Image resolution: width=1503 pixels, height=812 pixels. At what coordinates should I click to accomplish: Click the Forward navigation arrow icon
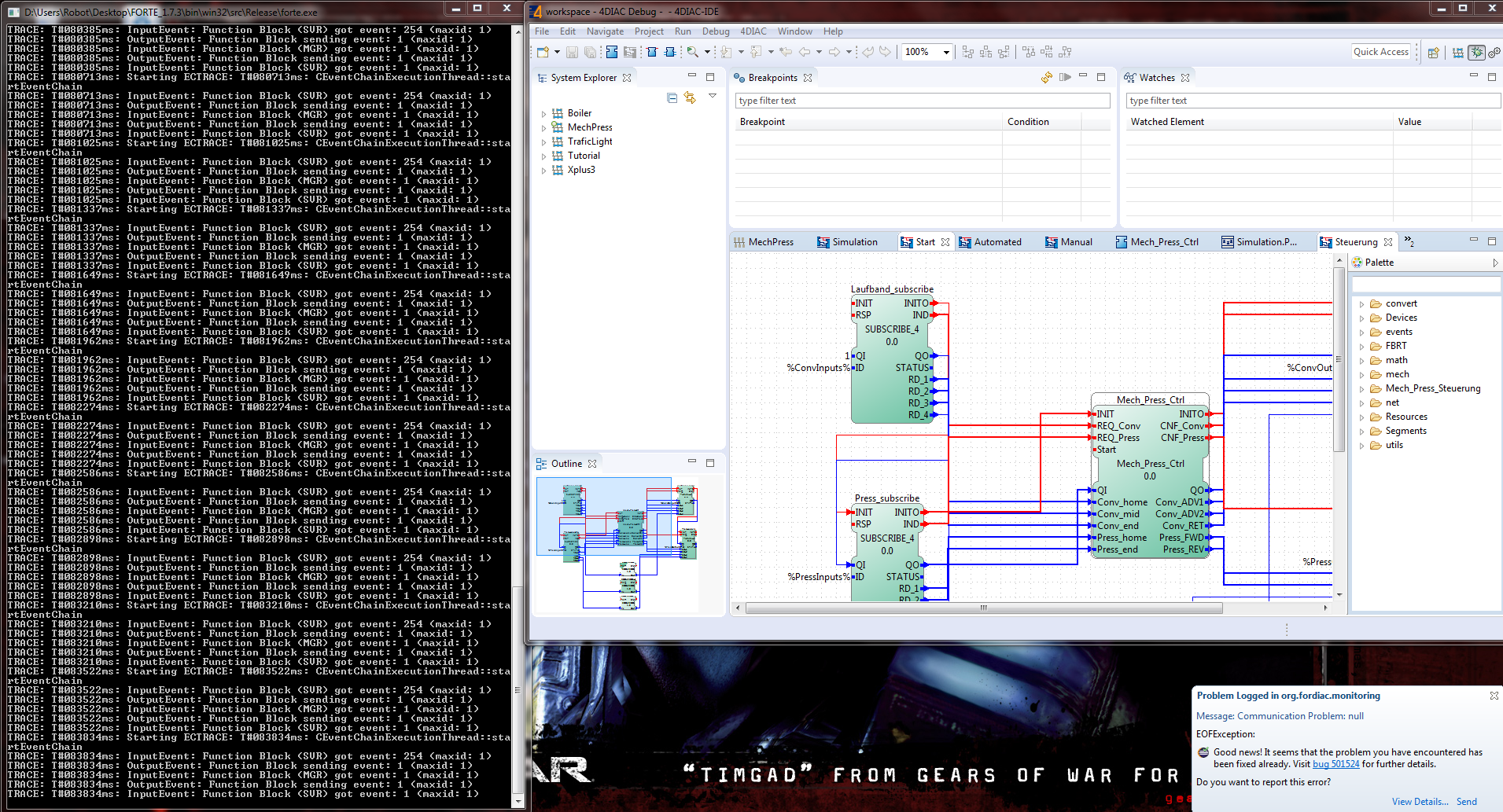click(x=834, y=52)
